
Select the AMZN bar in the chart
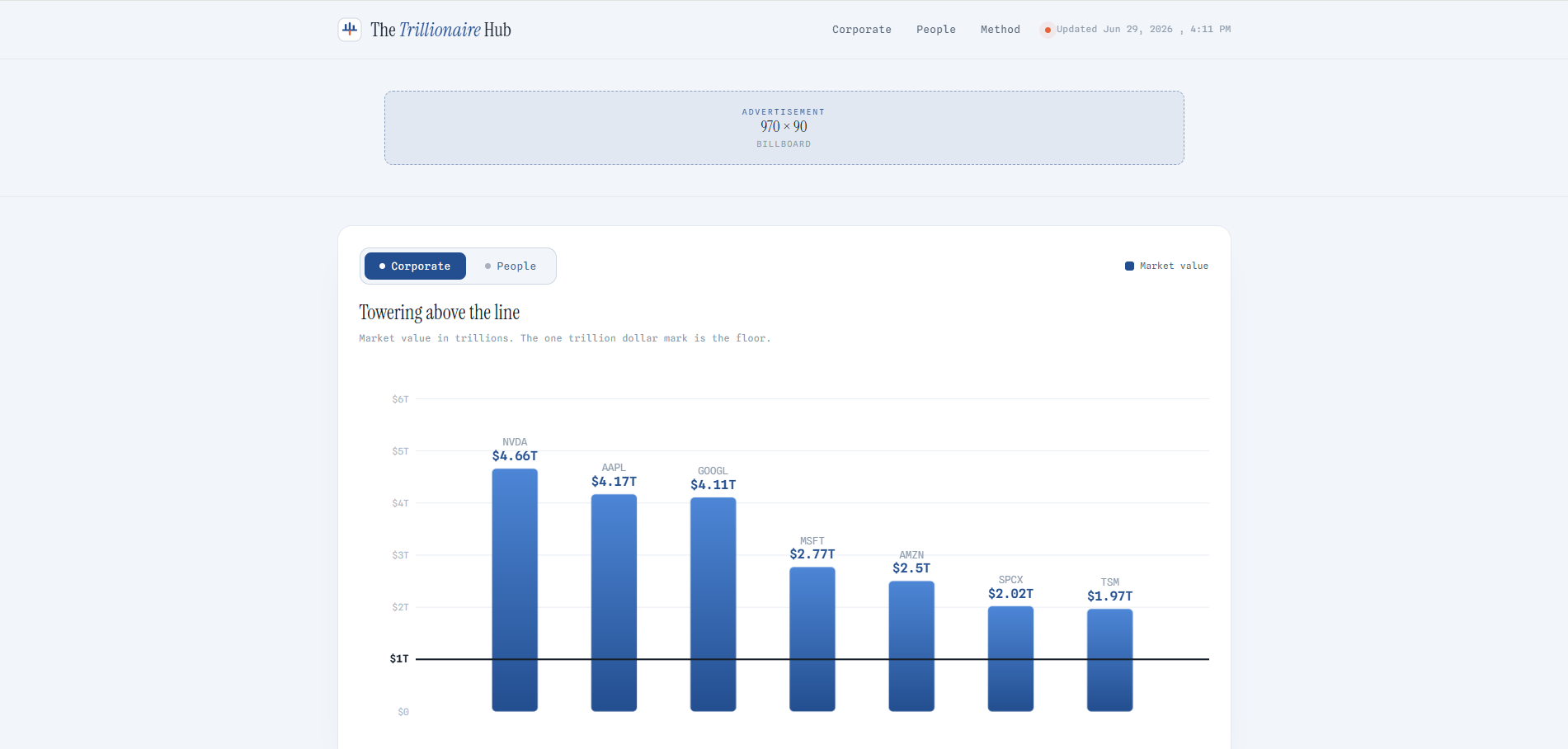click(911, 646)
